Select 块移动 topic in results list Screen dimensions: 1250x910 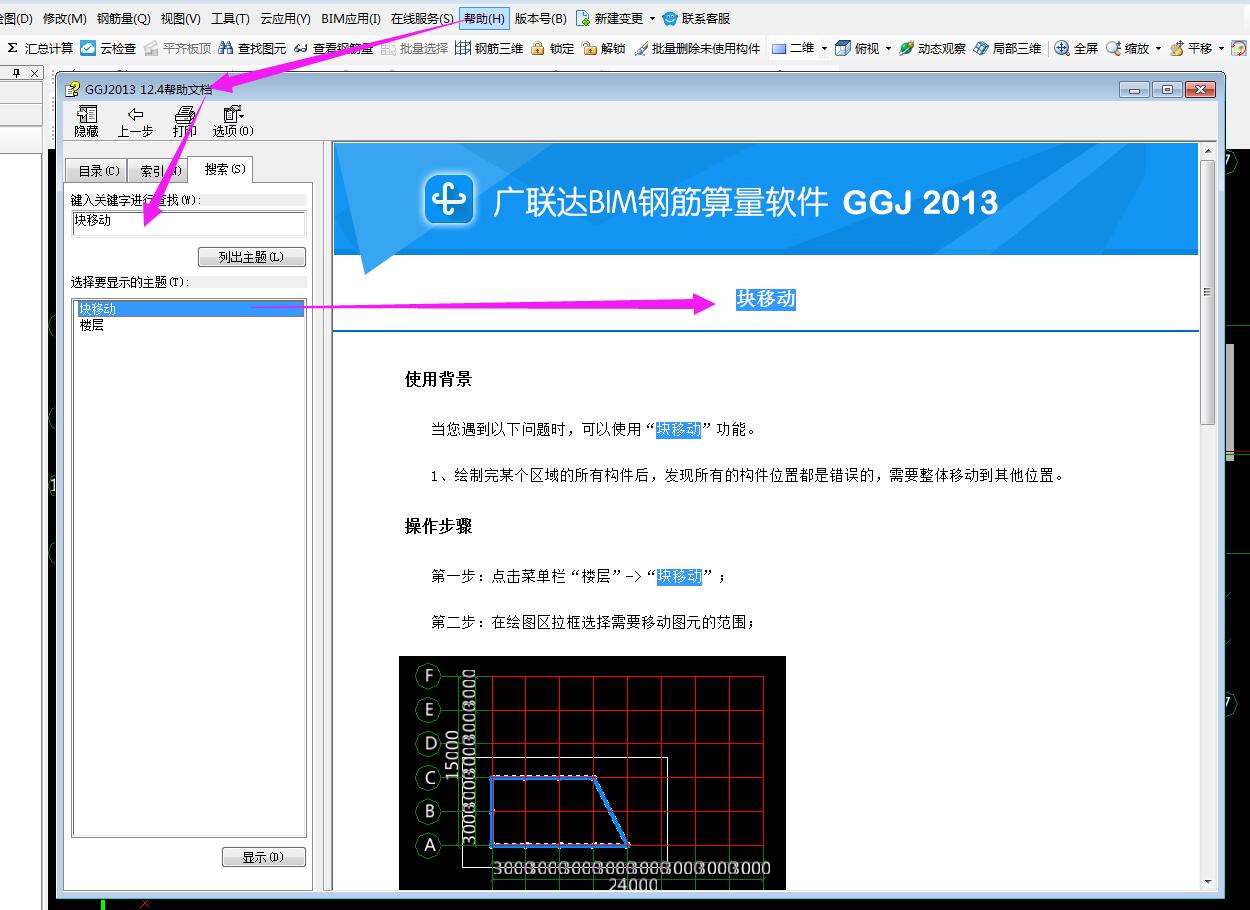point(189,309)
